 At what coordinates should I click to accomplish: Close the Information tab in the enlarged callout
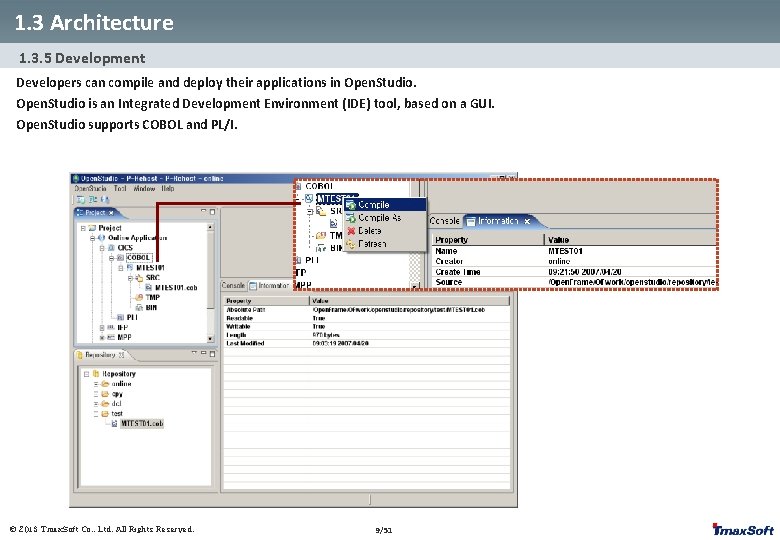pyautogui.click(x=527, y=221)
